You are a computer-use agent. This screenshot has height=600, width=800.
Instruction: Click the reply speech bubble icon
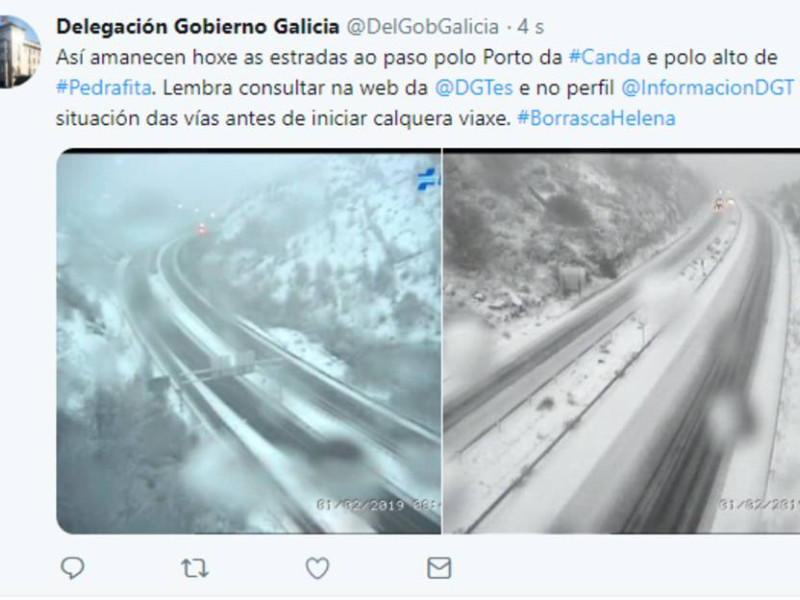pos(72,567)
